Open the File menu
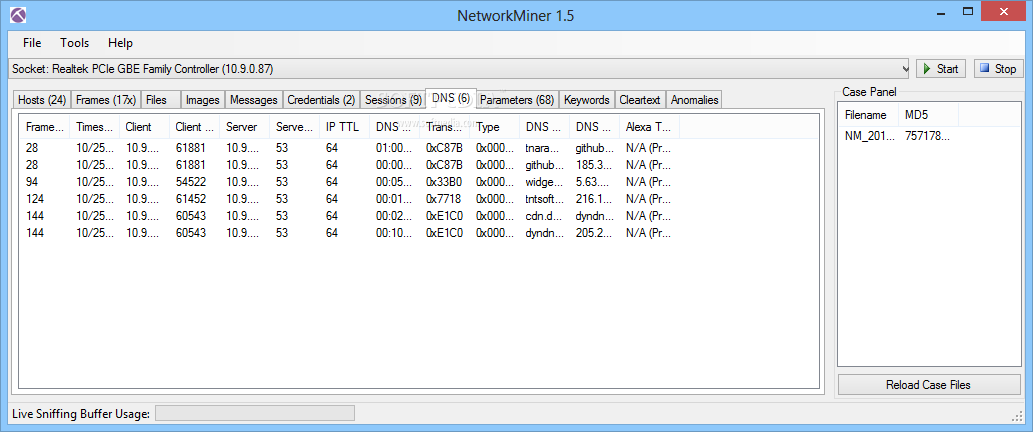Viewport: 1033px width, 432px height. pyautogui.click(x=32, y=43)
